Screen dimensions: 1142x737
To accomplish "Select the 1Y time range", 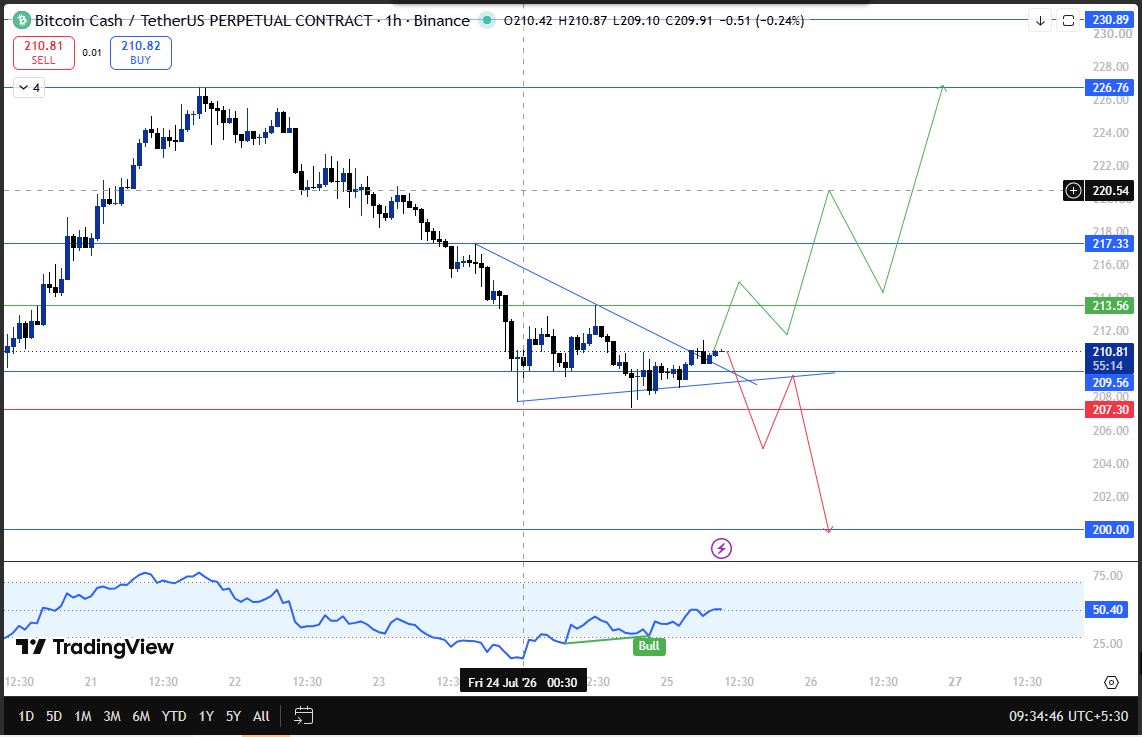I will tap(206, 717).
